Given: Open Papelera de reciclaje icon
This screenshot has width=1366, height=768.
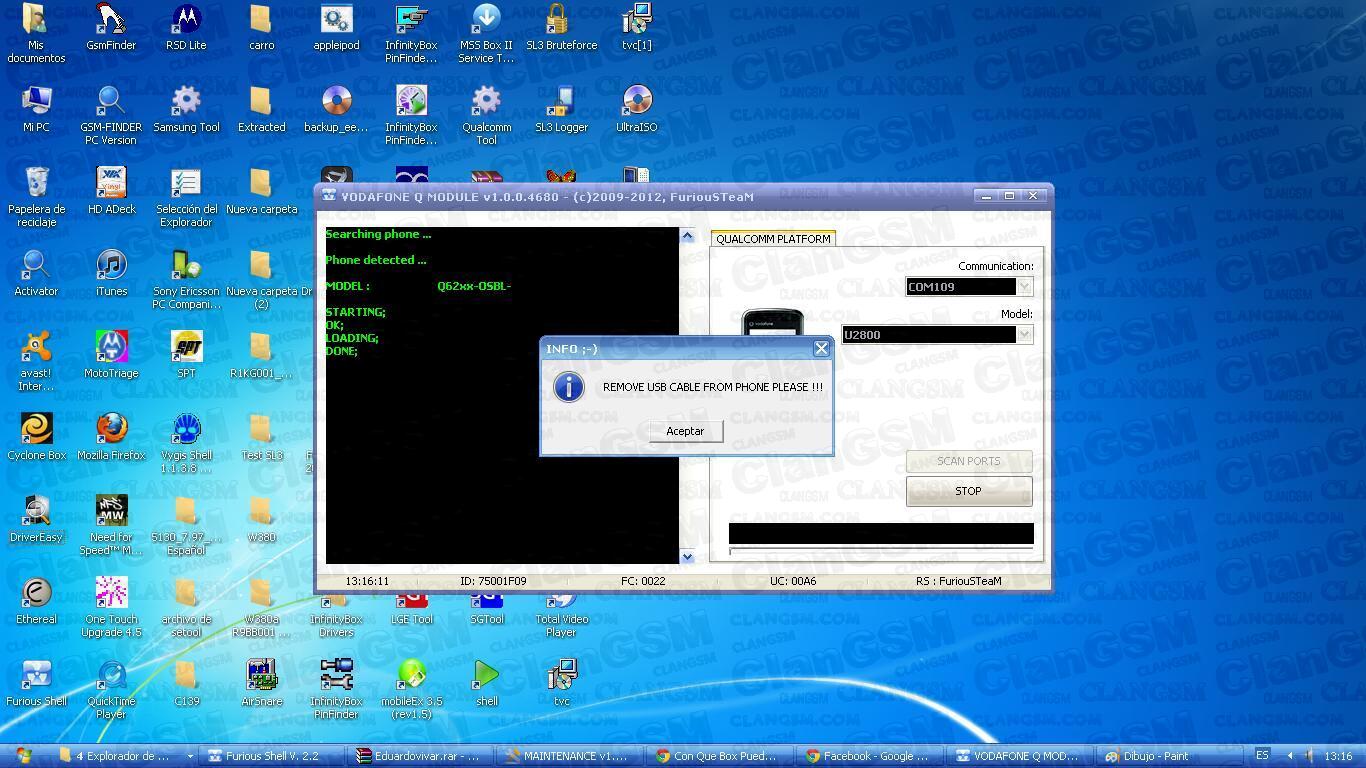Looking at the screenshot, I should coord(36,197).
